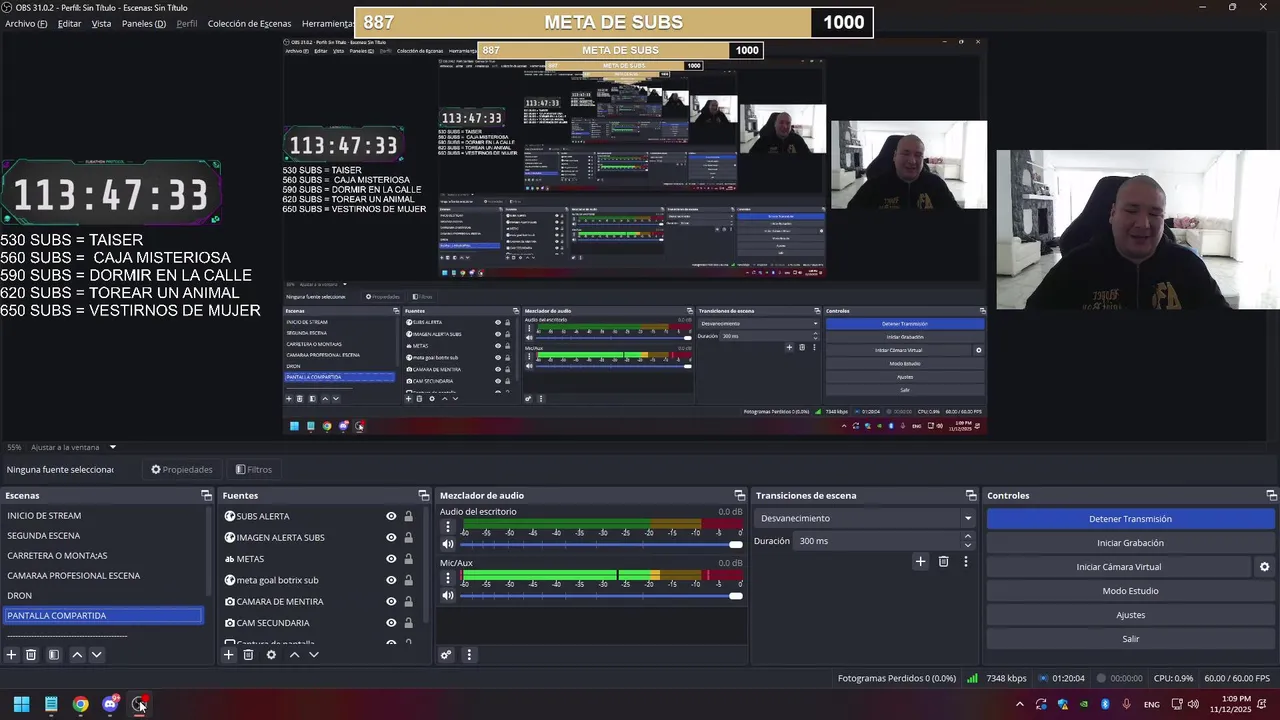Hide the CAMARA DE MENTIRA source

tap(391, 601)
